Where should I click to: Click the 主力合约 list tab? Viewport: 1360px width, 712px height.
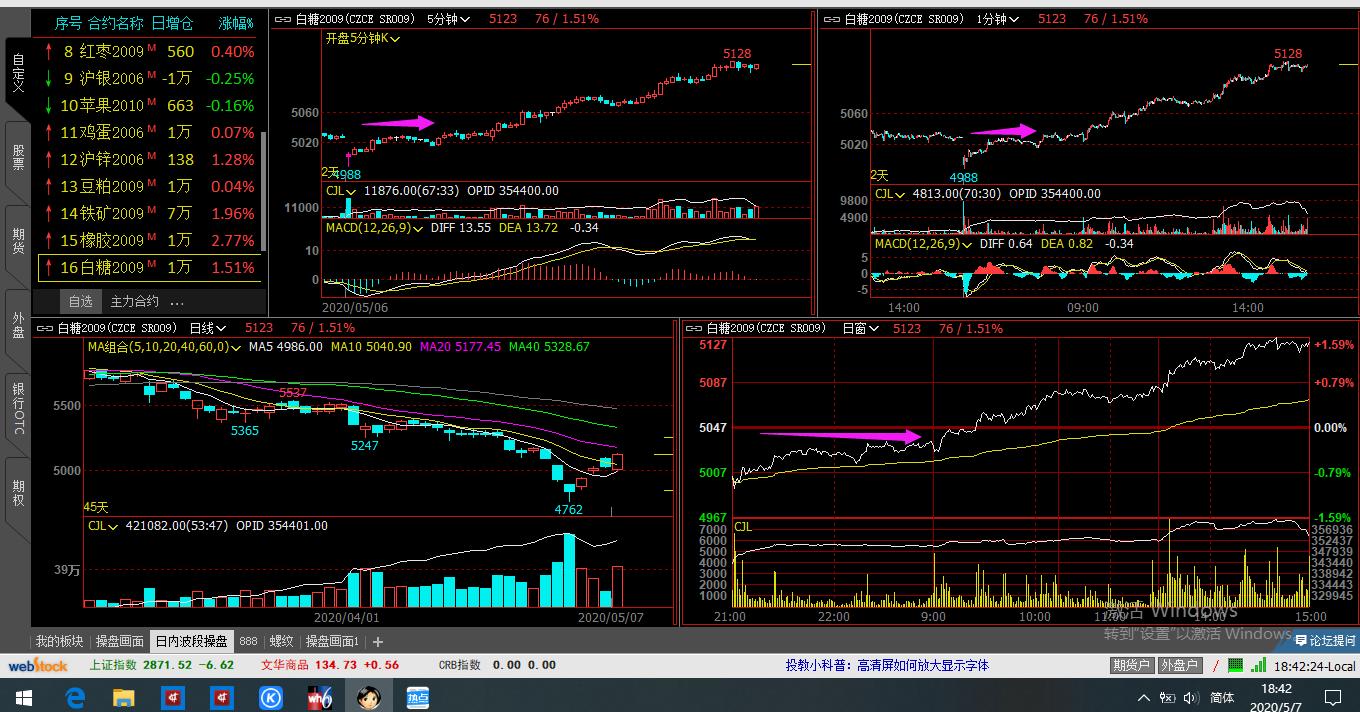pos(134,301)
